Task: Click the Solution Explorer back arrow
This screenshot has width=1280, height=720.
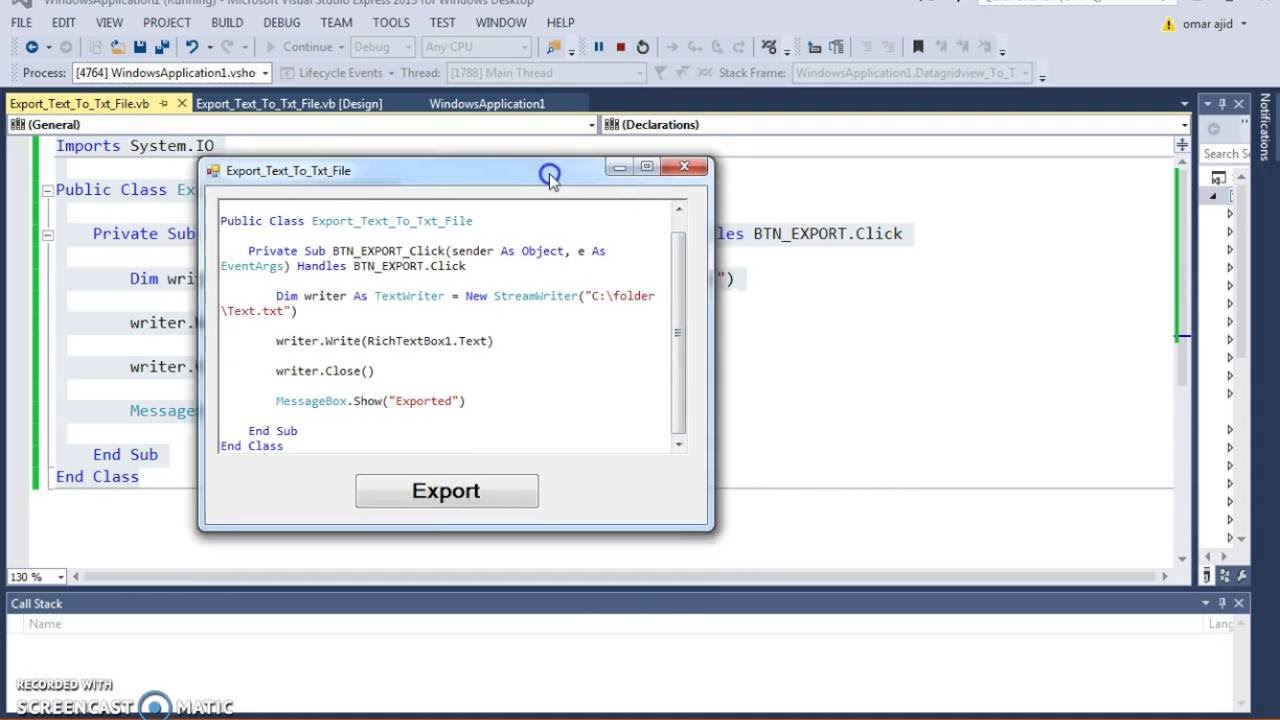Action: pos(1213,129)
